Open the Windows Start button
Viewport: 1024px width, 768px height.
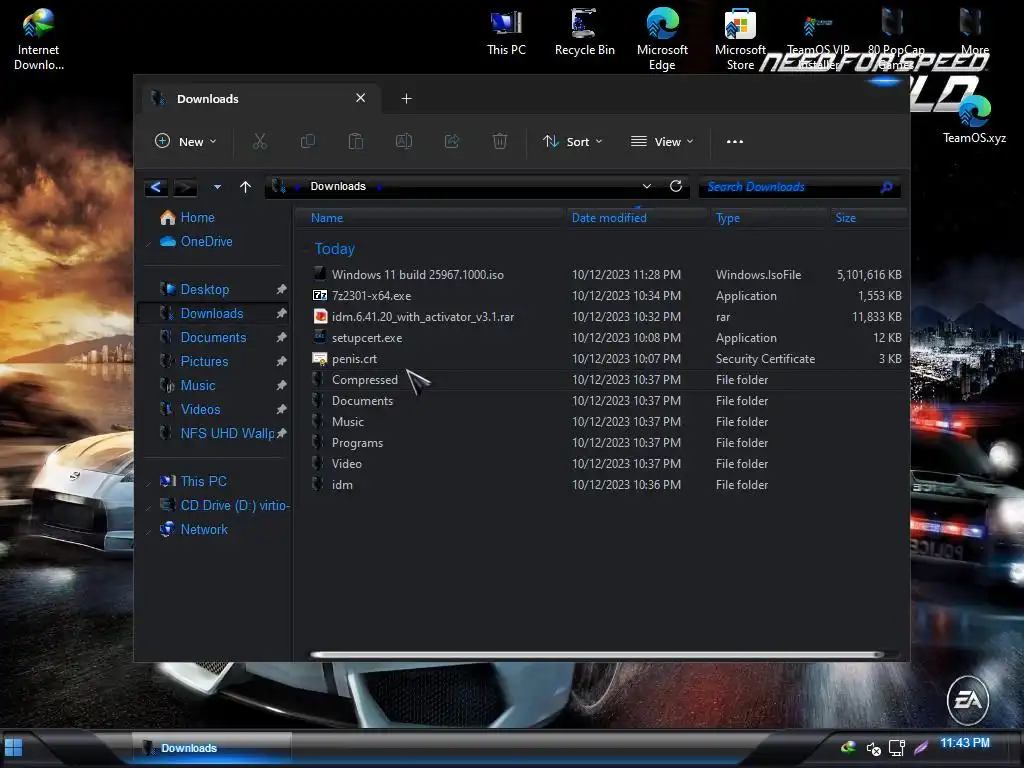point(14,748)
